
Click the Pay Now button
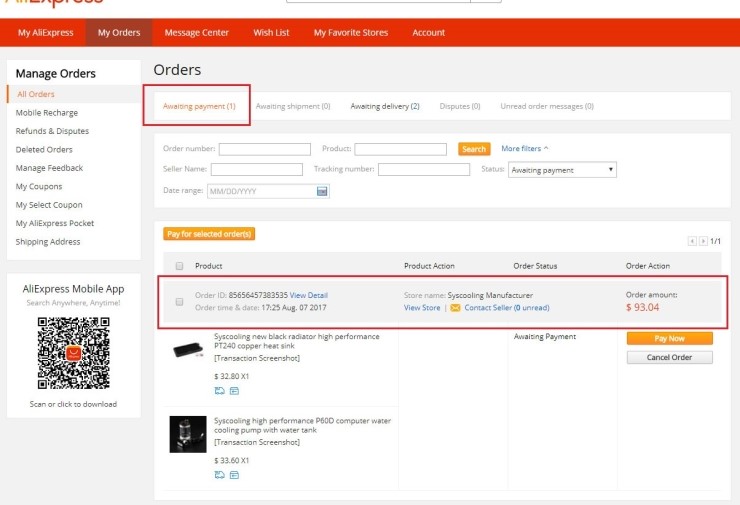(670, 338)
